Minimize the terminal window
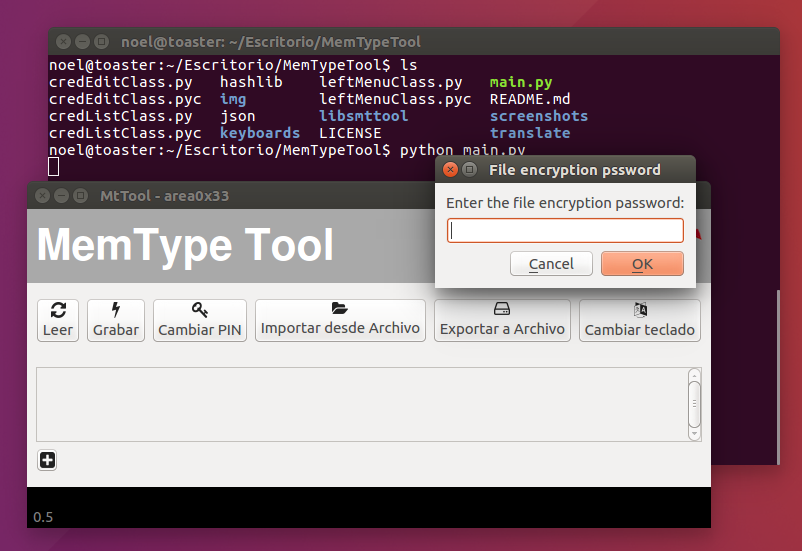 [x=82, y=41]
